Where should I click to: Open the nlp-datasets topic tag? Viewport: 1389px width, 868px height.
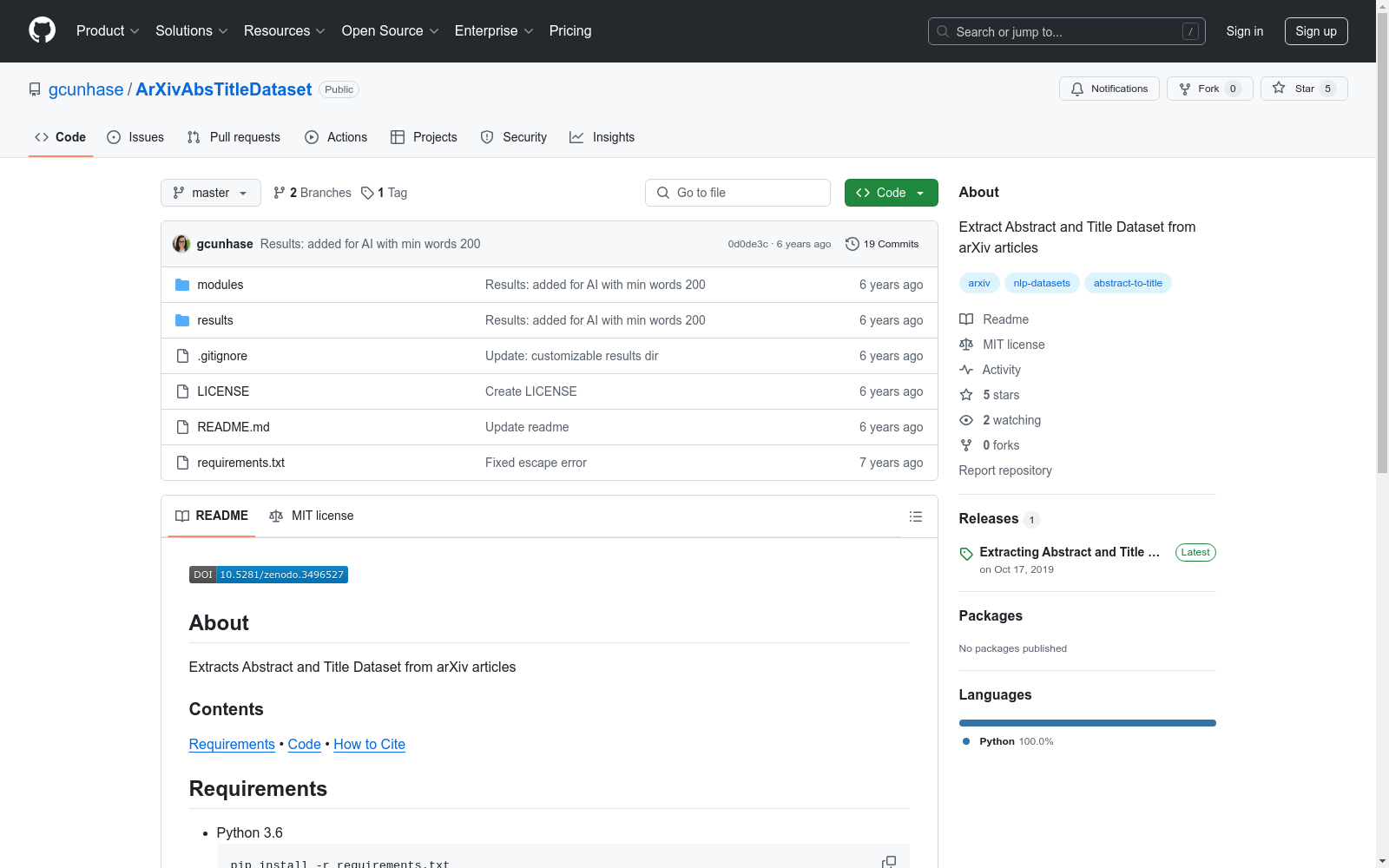(1042, 283)
